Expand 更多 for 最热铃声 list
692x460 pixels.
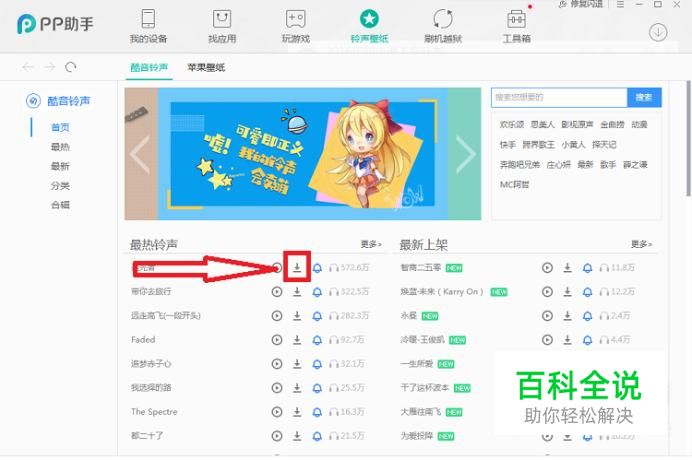(x=371, y=244)
